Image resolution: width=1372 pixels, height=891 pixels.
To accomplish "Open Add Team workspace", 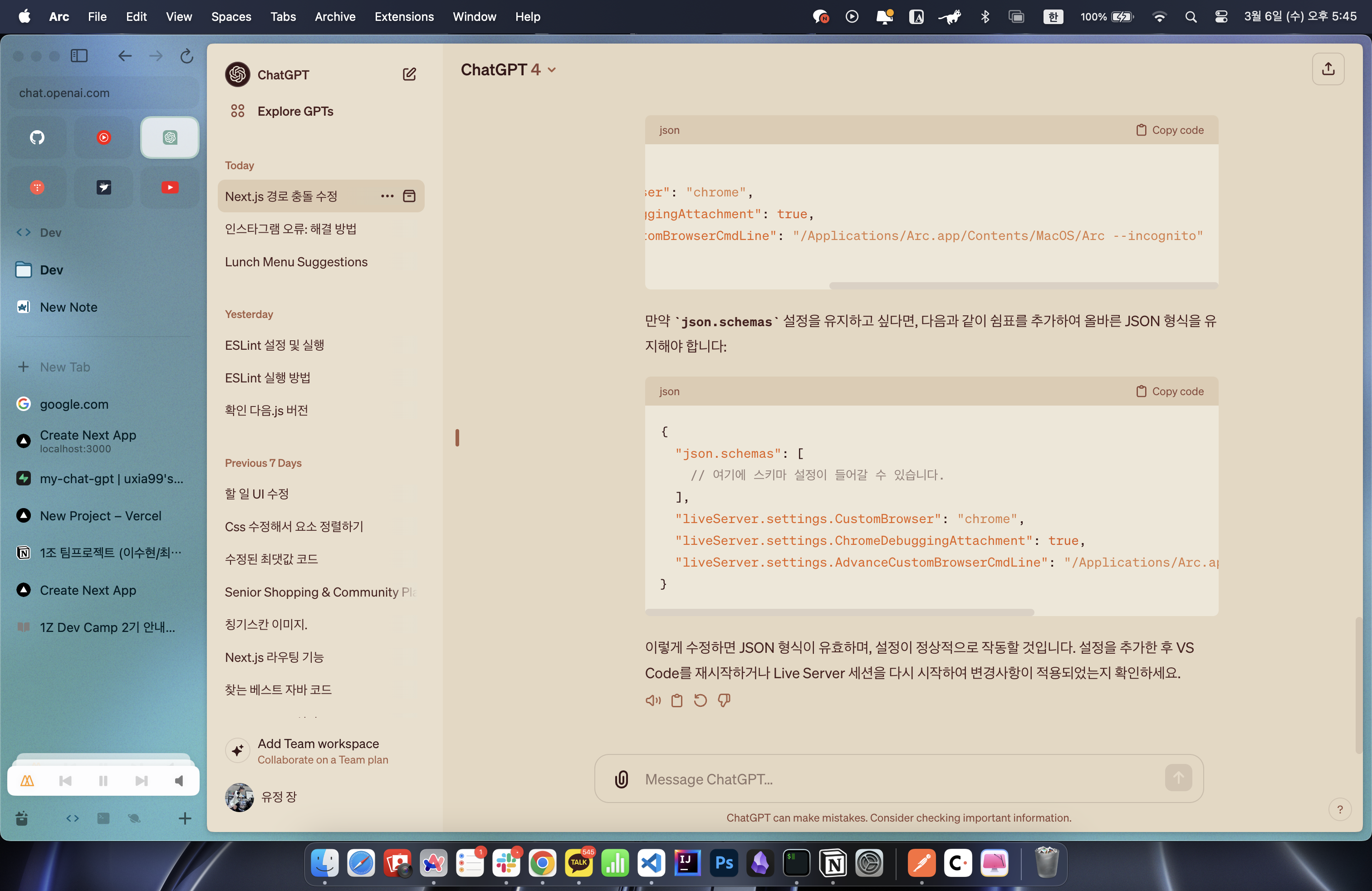I will click(x=321, y=751).
